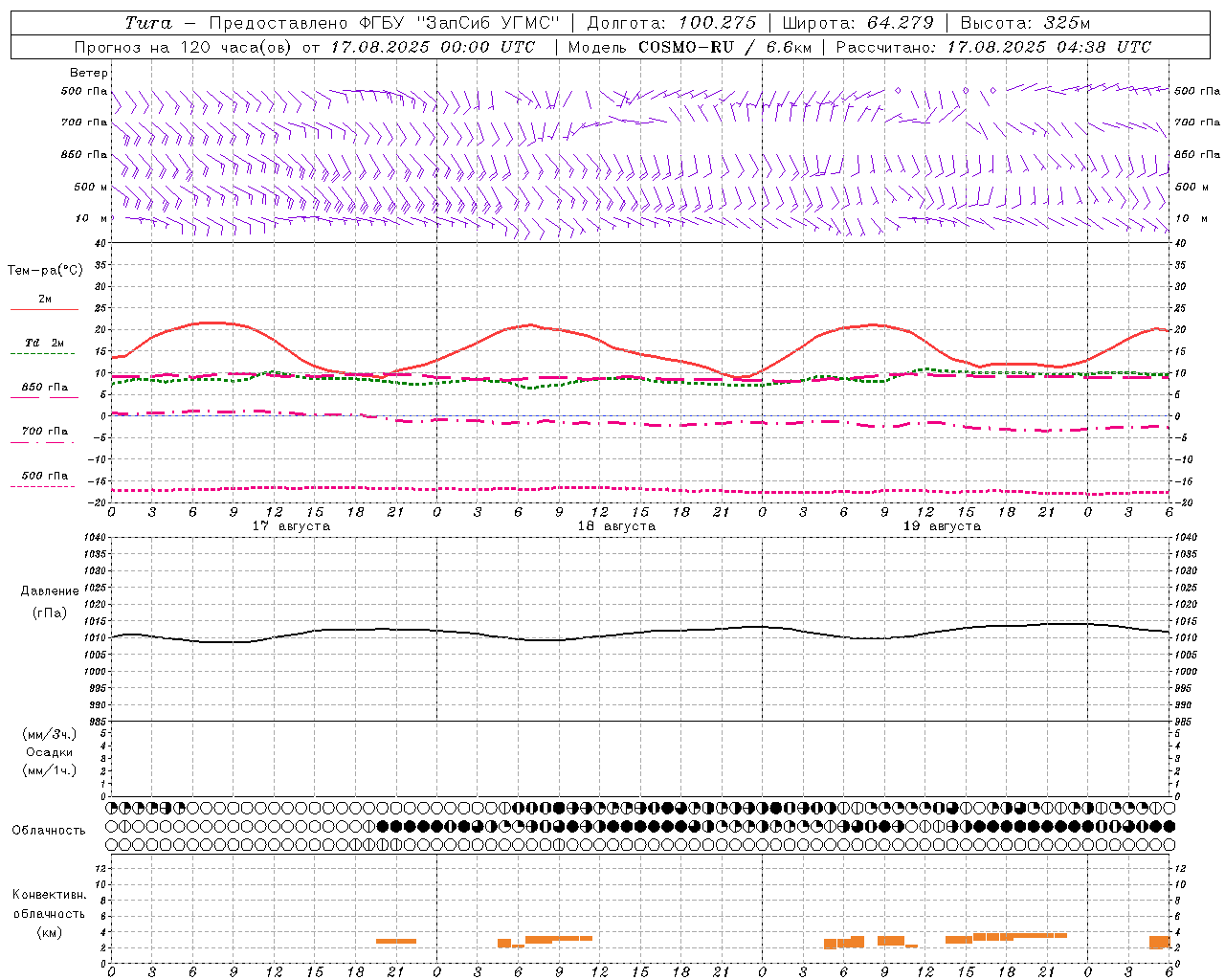Image resolution: width=1225 pixels, height=980 pixels.
Task: Click the '19 августа' date label
Action: pos(942,526)
